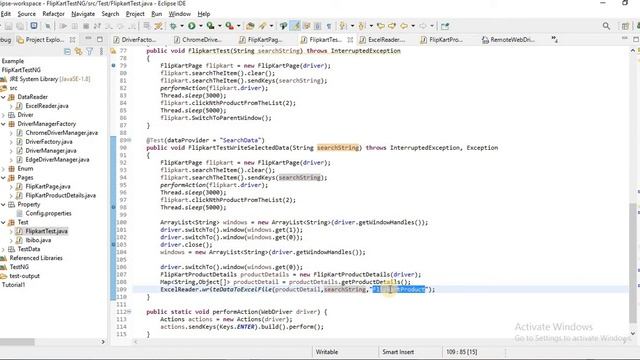Toggle Mark Occurrences highlighted toolbar icon
640x360 pixels.
pos(295,26)
